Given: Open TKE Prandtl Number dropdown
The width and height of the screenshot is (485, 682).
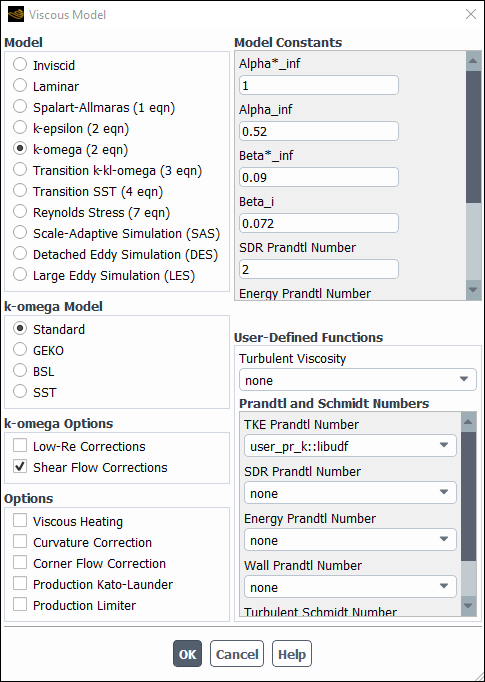Looking at the screenshot, I should click(350, 446).
